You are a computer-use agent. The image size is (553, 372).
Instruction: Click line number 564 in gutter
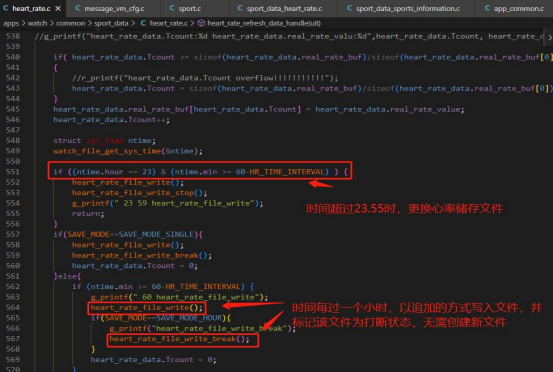point(13,307)
